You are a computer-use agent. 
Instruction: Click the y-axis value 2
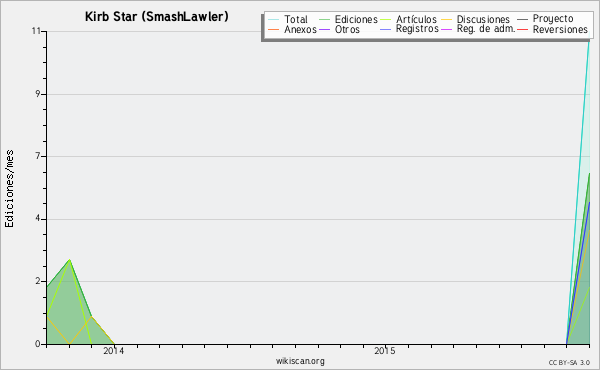pyautogui.click(x=38, y=281)
